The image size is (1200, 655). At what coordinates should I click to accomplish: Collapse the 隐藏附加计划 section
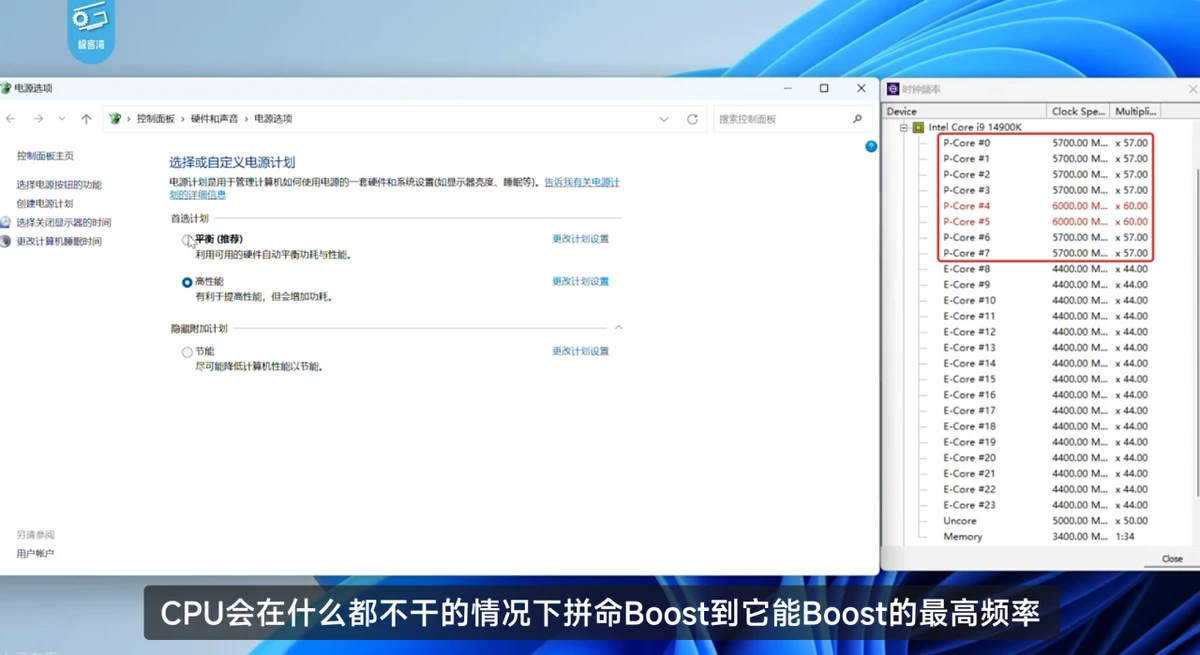tap(618, 328)
